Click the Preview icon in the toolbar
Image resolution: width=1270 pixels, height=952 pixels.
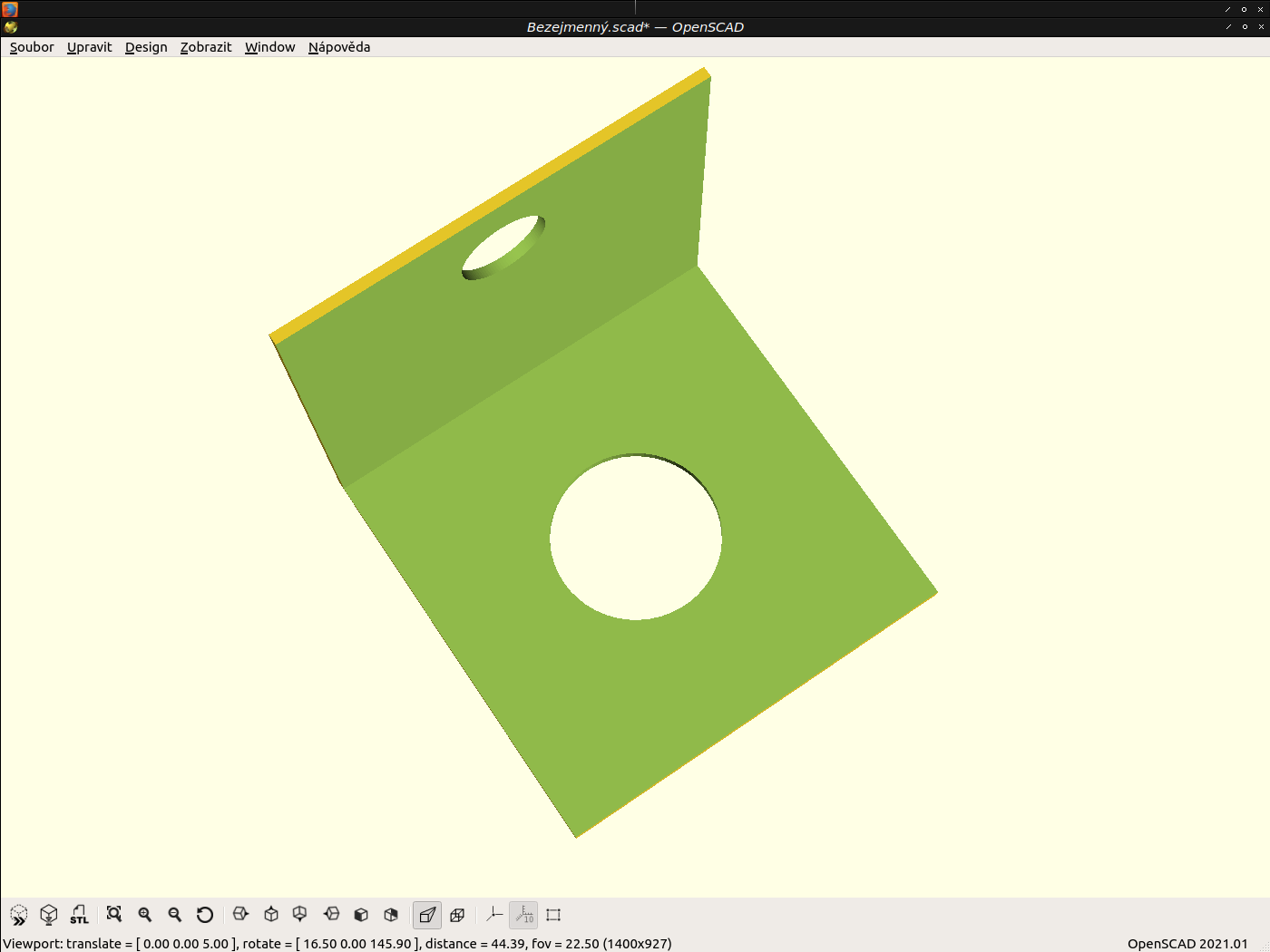(19, 915)
